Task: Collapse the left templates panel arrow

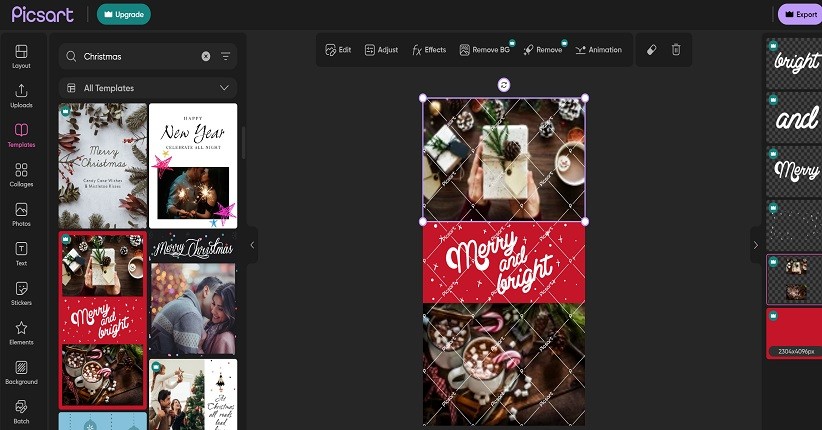Action: coord(252,245)
